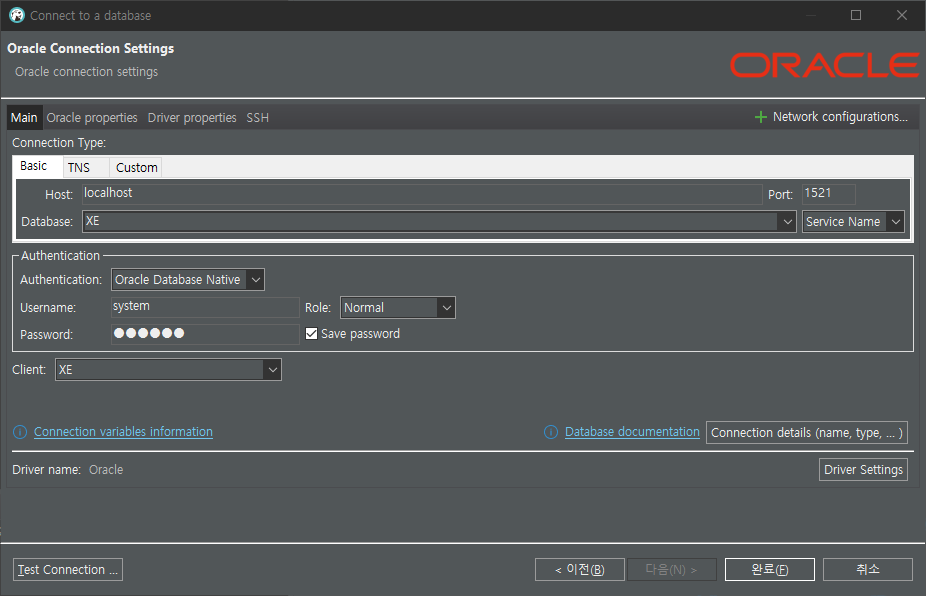Viewport: 926px width, 596px height.
Task: Open Driver Settings
Action: click(863, 470)
